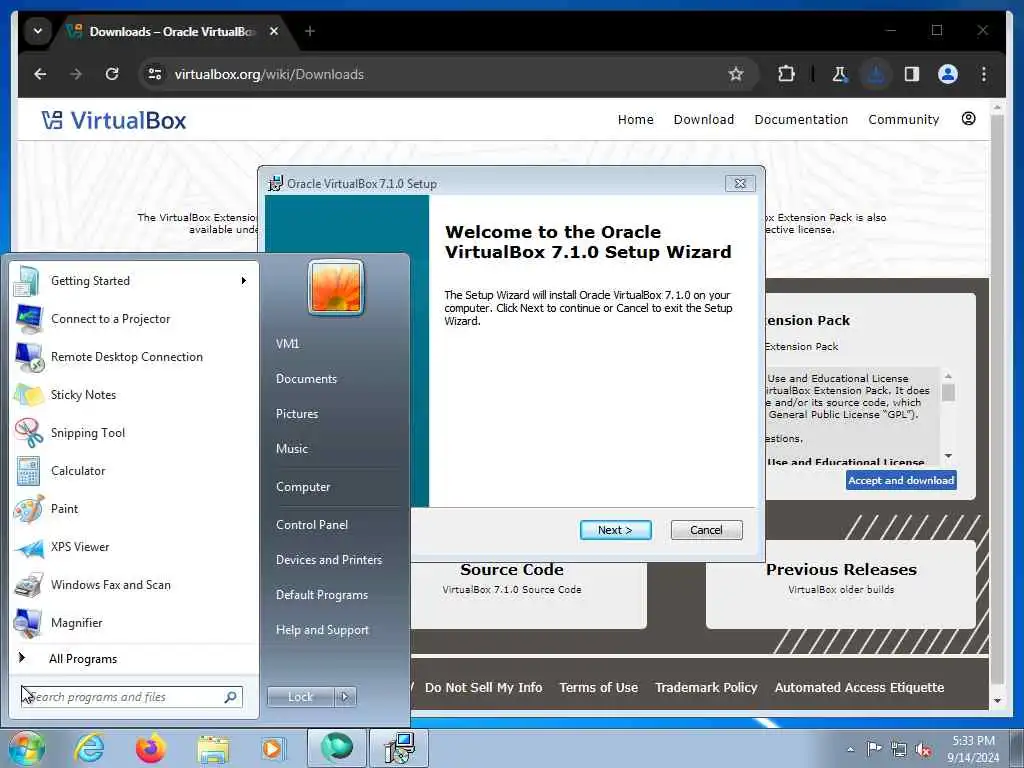Open Automated Access Etiquette link
1024x768 pixels.
(x=859, y=687)
